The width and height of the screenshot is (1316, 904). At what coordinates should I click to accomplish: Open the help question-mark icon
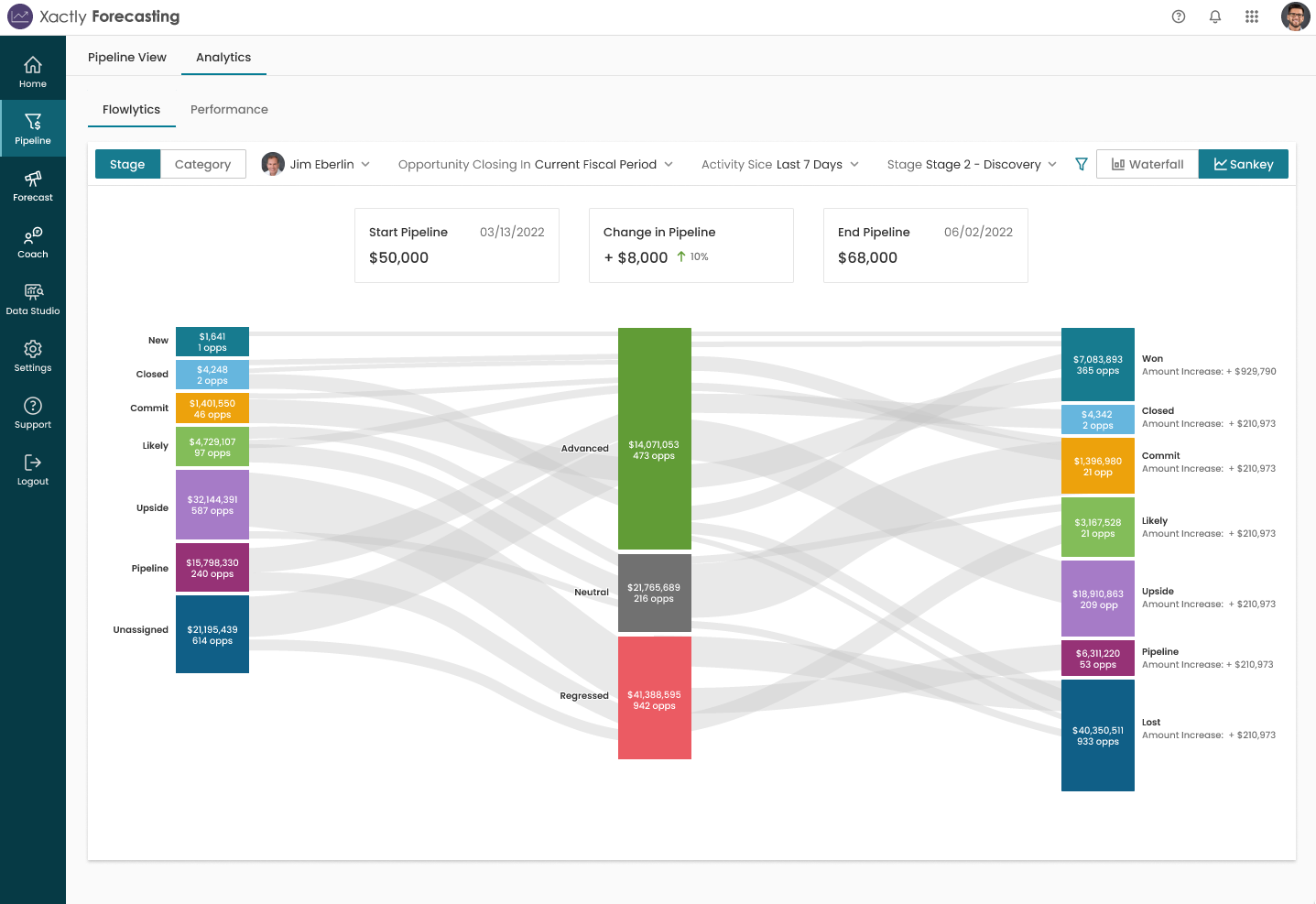[1178, 16]
